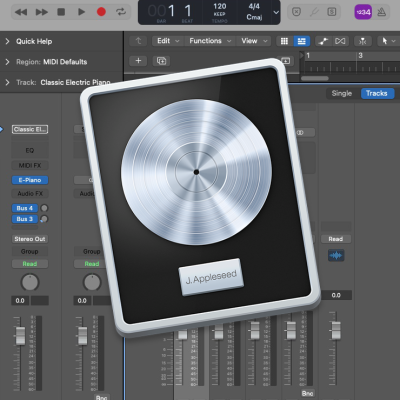Toggle the Show Flex icon

point(340,41)
